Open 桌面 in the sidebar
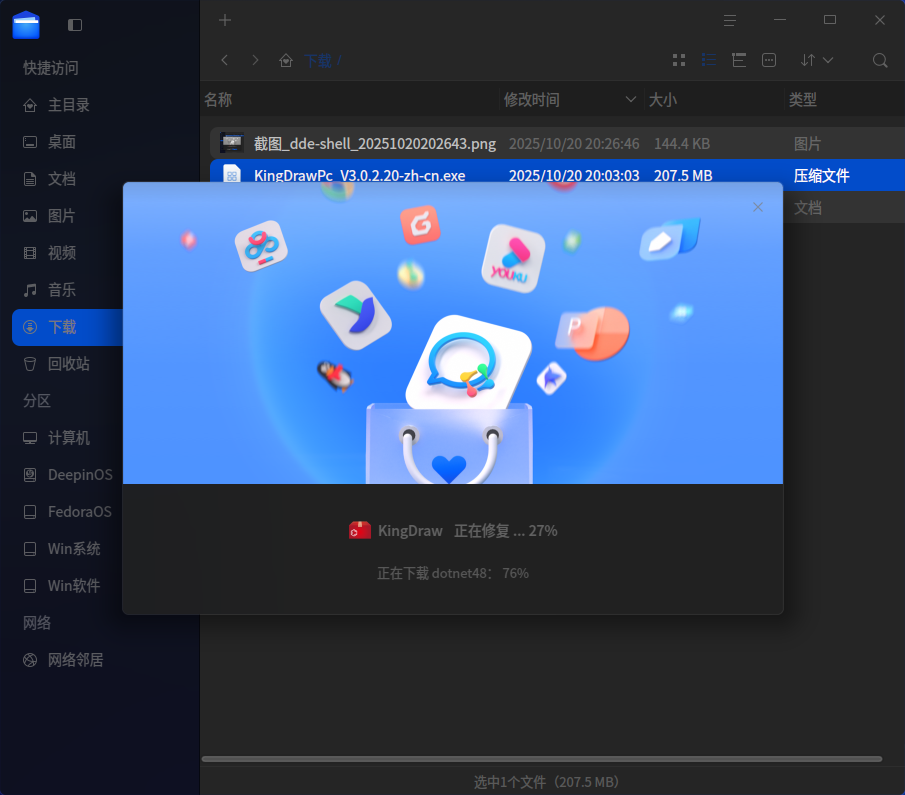 coord(62,142)
